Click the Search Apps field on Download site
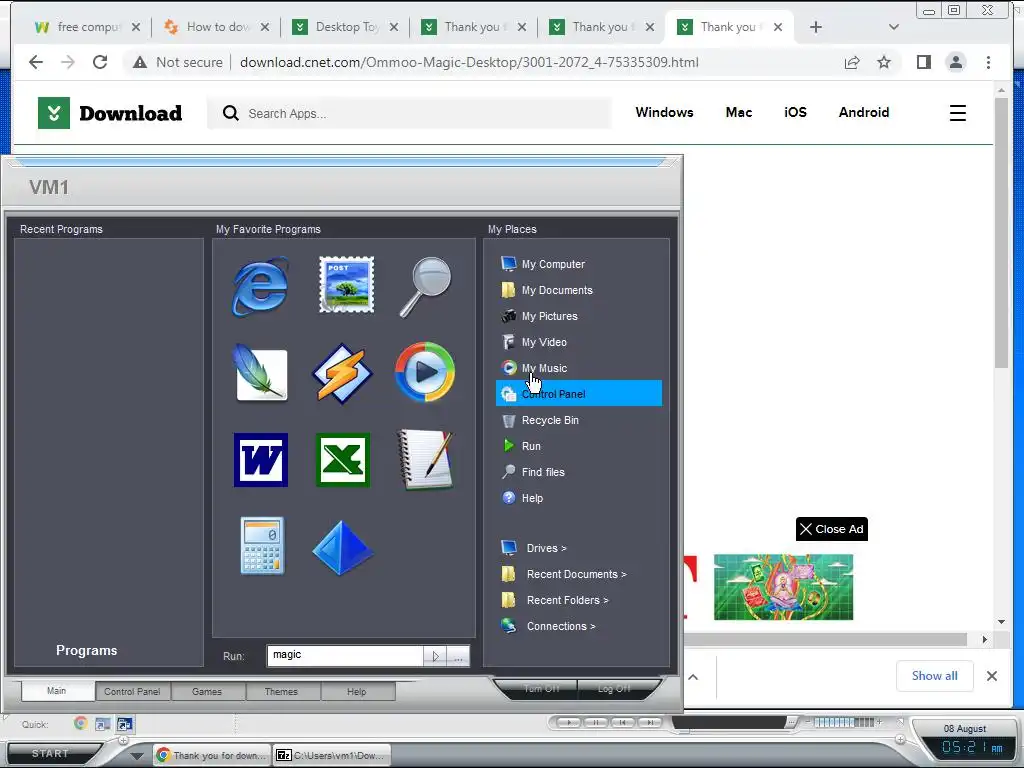The width and height of the screenshot is (1024, 768). click(409, 113)
